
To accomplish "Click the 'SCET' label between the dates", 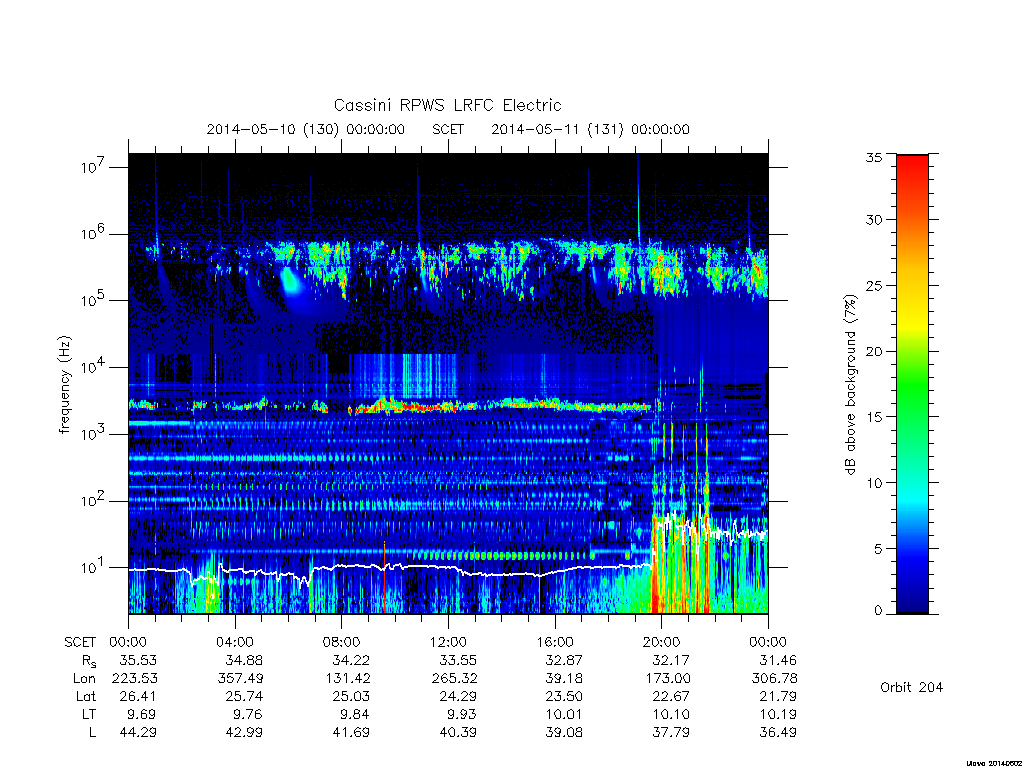I will point(448,129).
